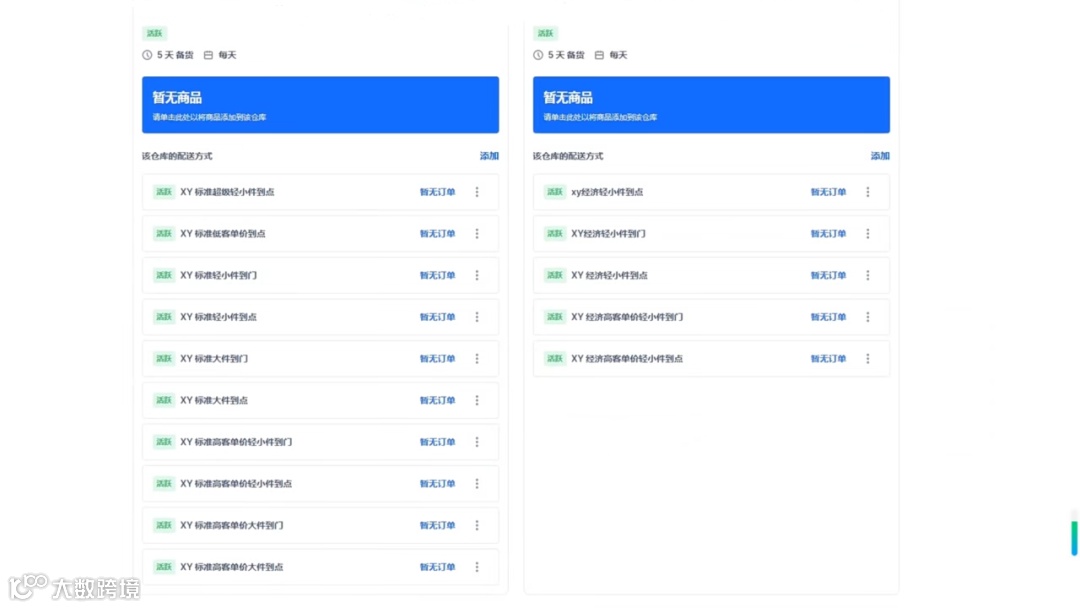Select the row XY 经济高客单价轻小件到门
This screenshot has width=1080, height=608.
point(712,317)
